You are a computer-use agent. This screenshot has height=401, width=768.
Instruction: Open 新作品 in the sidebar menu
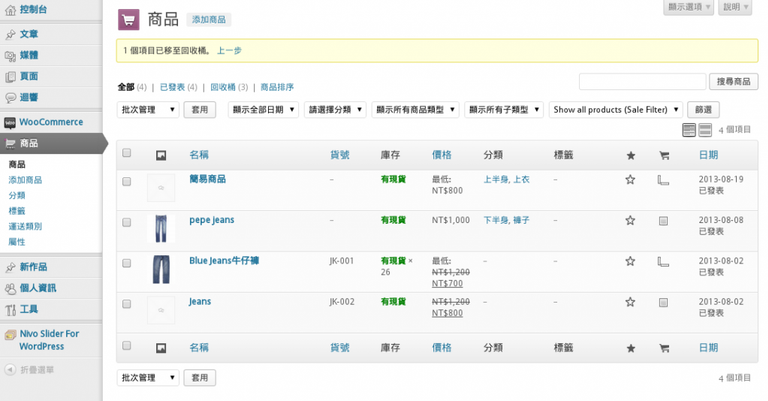[x=34, y=267]
